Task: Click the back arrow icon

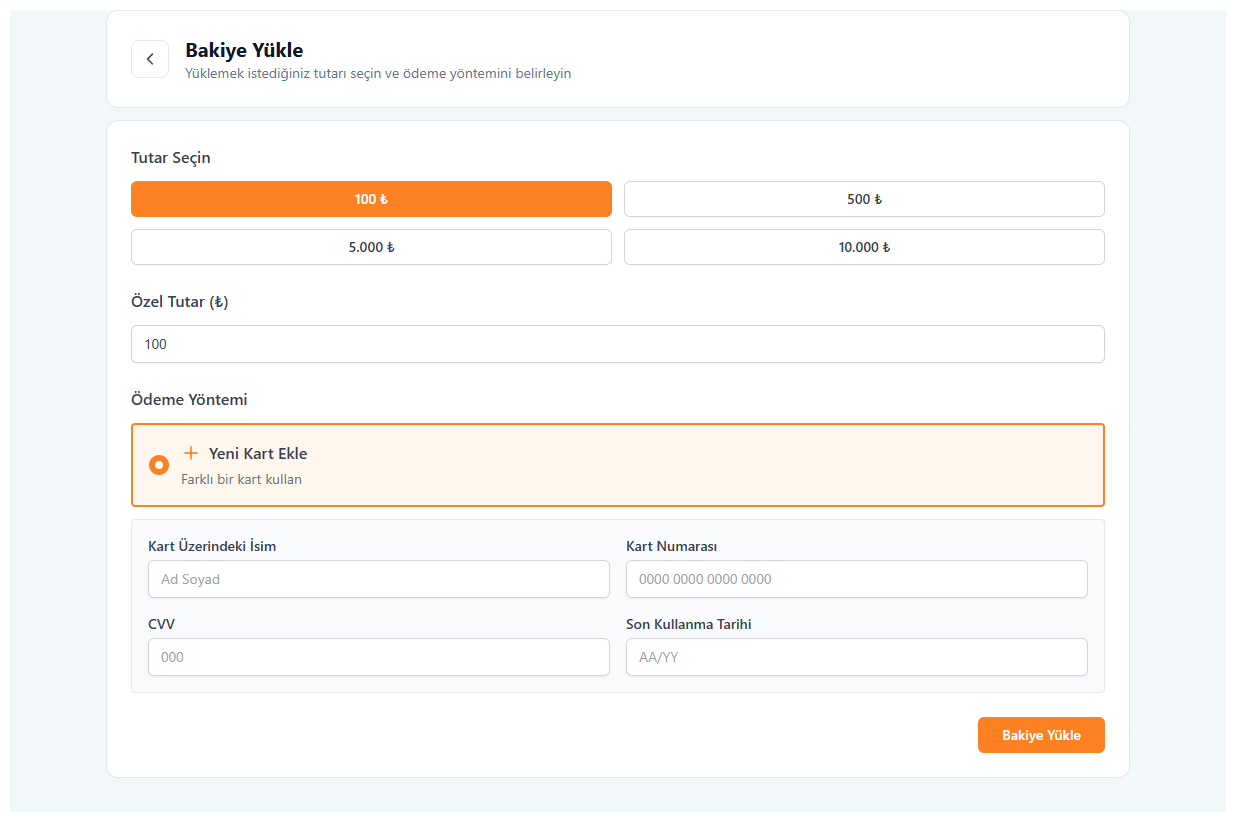Action: 150,59
